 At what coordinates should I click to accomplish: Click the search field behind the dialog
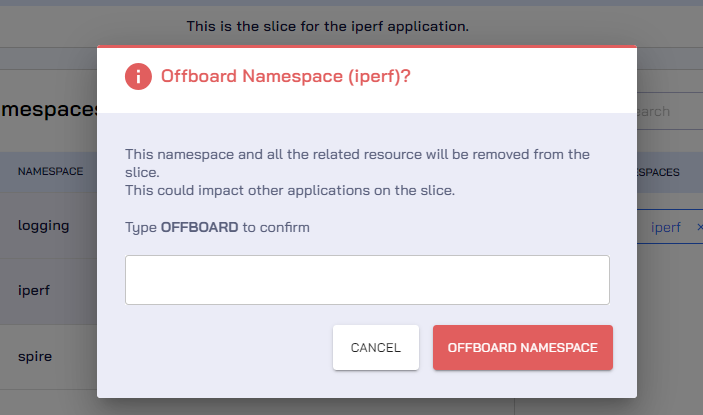pos(670,111)
